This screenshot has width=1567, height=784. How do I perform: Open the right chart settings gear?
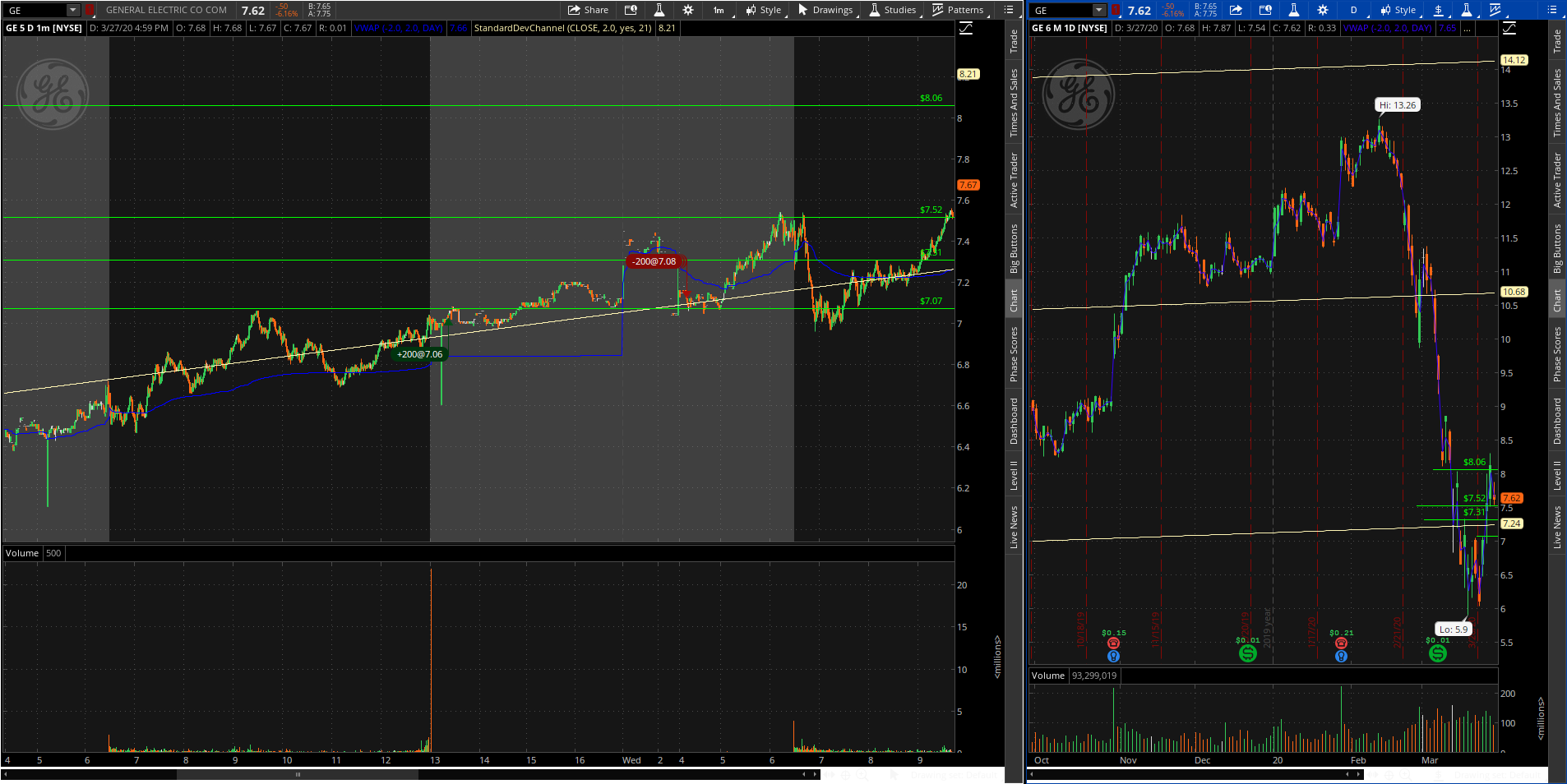click(1323, 10)
